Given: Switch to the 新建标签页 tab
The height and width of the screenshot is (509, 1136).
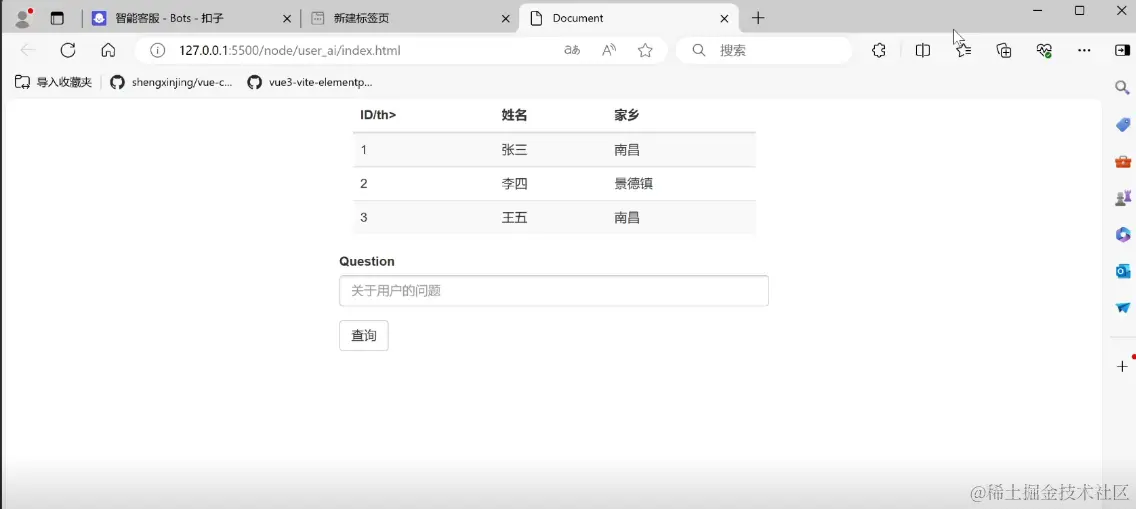Looking at the screenshot, I should (x=411, y=18).
